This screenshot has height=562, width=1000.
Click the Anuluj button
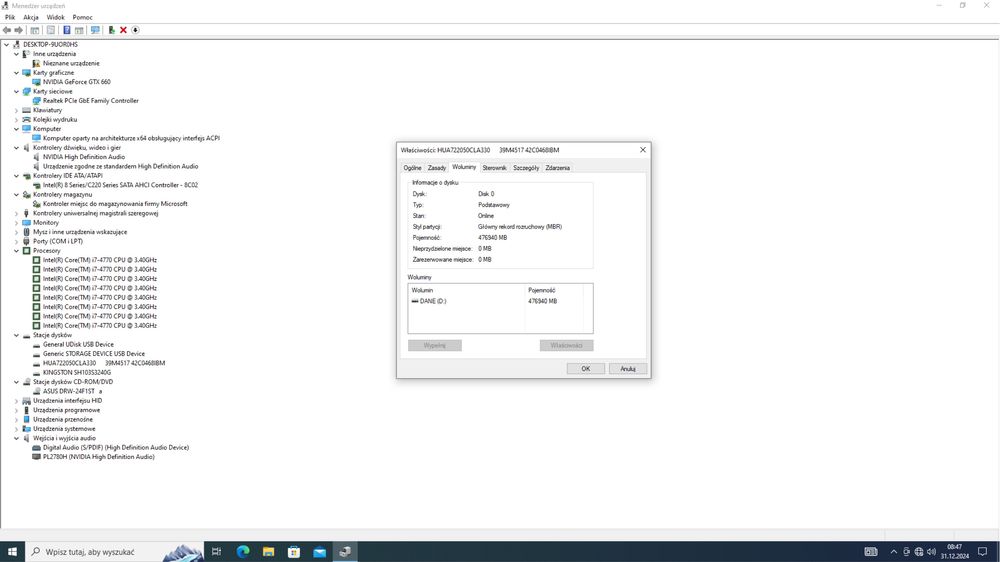pos(628,369)
